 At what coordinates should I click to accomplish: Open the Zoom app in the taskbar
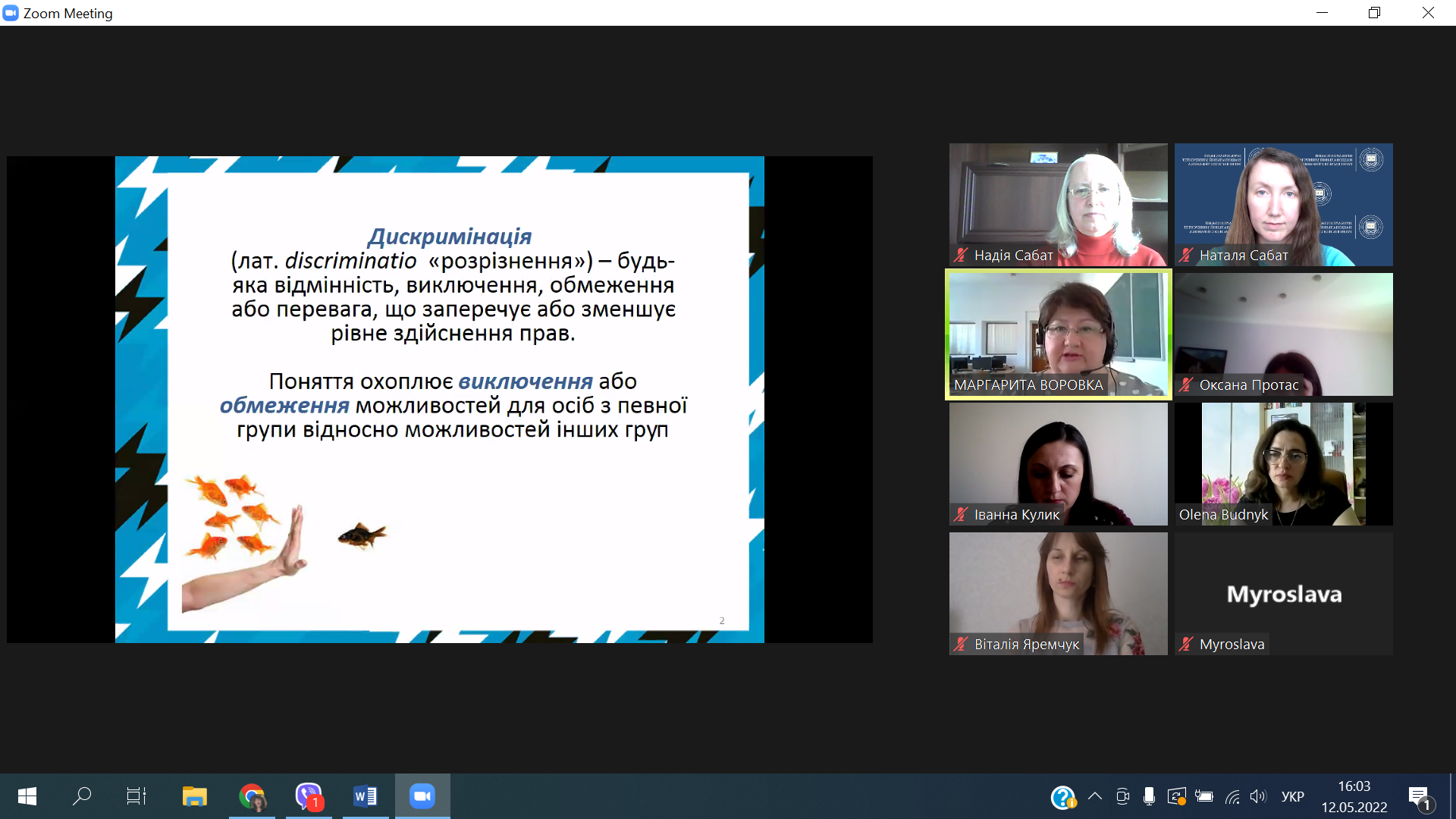coord(422,796)
